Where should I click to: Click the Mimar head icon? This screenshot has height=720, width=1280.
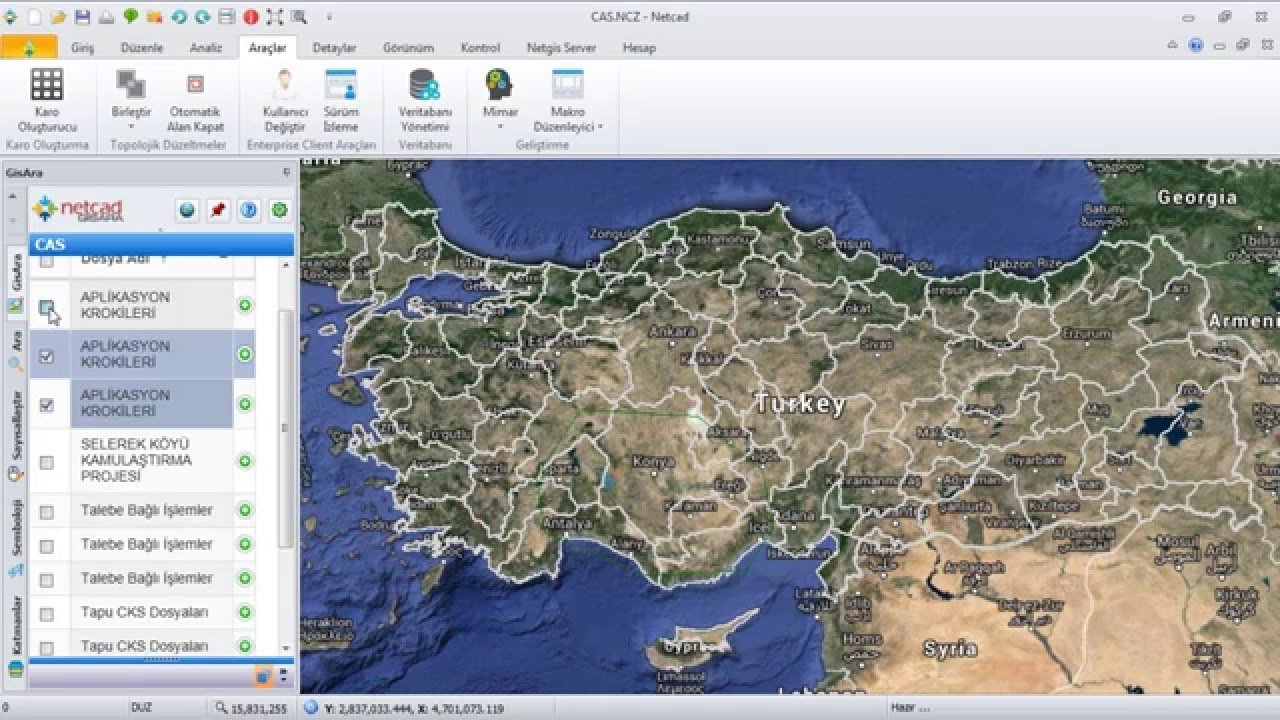coord(499,85)
